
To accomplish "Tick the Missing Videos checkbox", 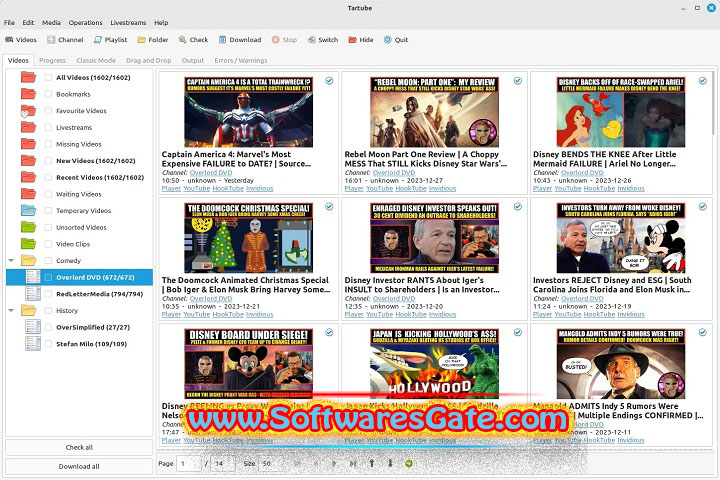I will tap(48, 144).
